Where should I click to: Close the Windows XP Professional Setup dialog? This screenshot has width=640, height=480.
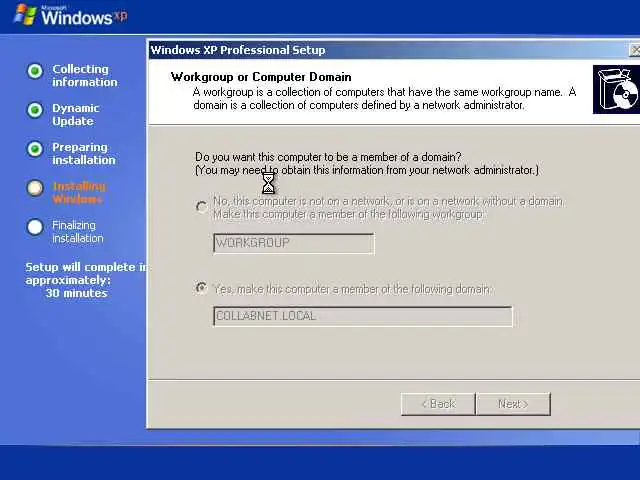[x=635, y=50]
